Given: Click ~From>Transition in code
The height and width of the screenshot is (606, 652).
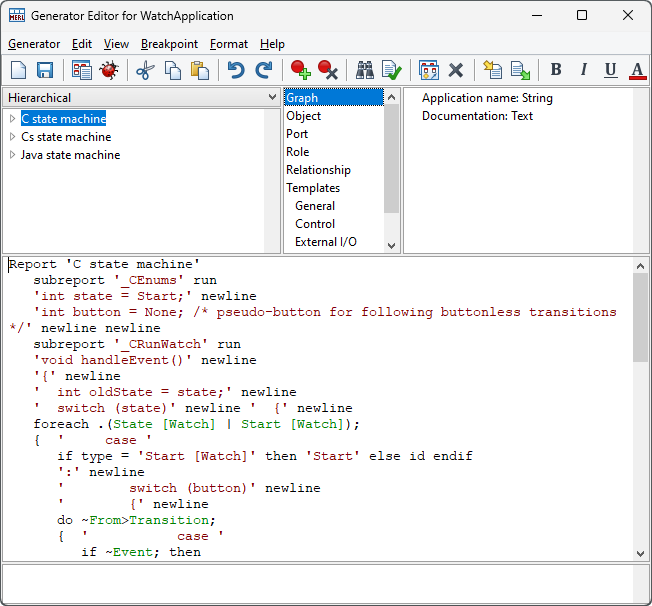Looking at the screenshot, I should (148, 520).
